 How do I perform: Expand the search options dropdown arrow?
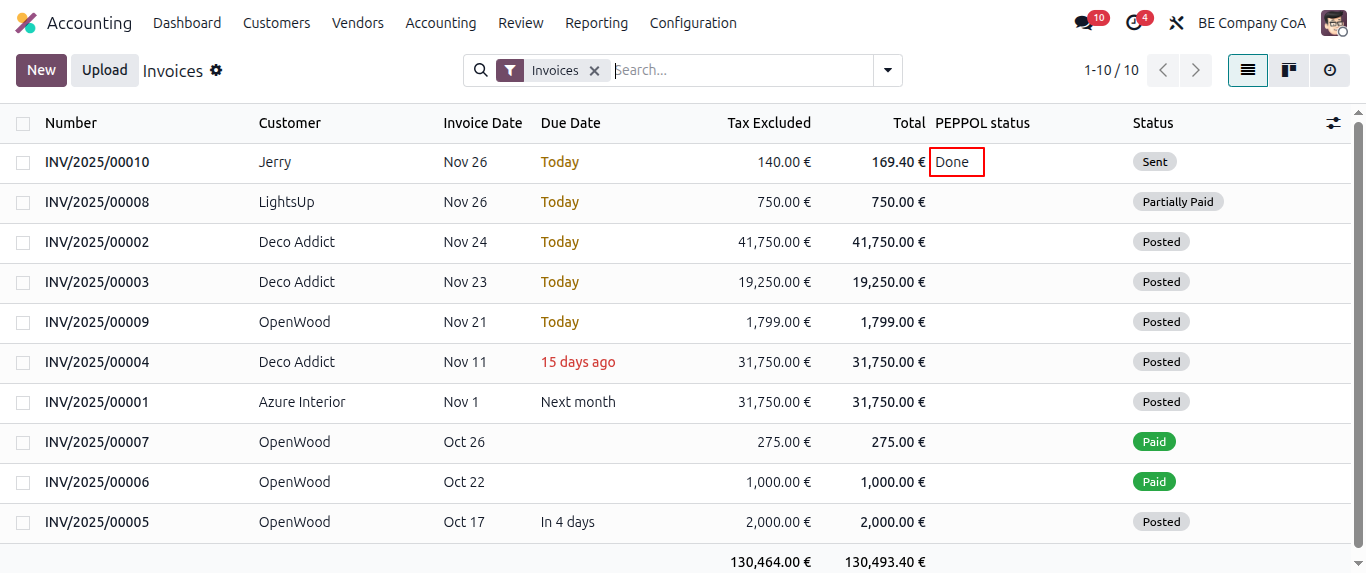click(887, 70)
